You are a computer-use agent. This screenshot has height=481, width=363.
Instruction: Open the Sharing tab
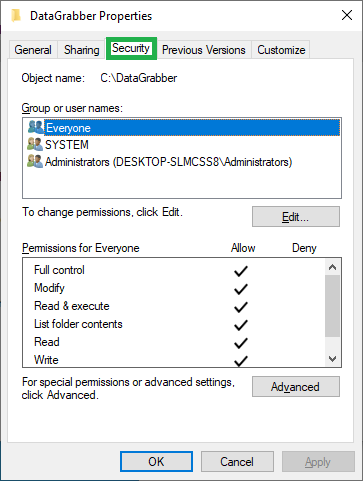coord(82,50)
